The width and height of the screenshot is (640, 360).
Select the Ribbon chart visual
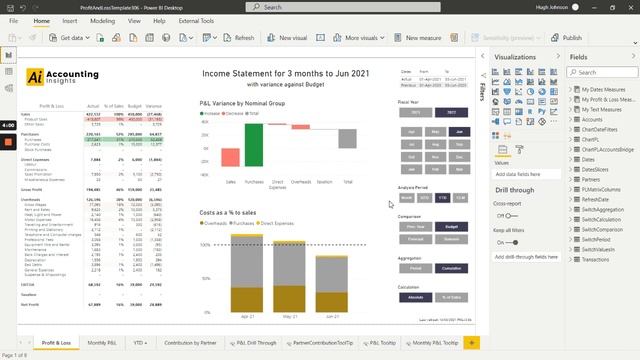553,82
